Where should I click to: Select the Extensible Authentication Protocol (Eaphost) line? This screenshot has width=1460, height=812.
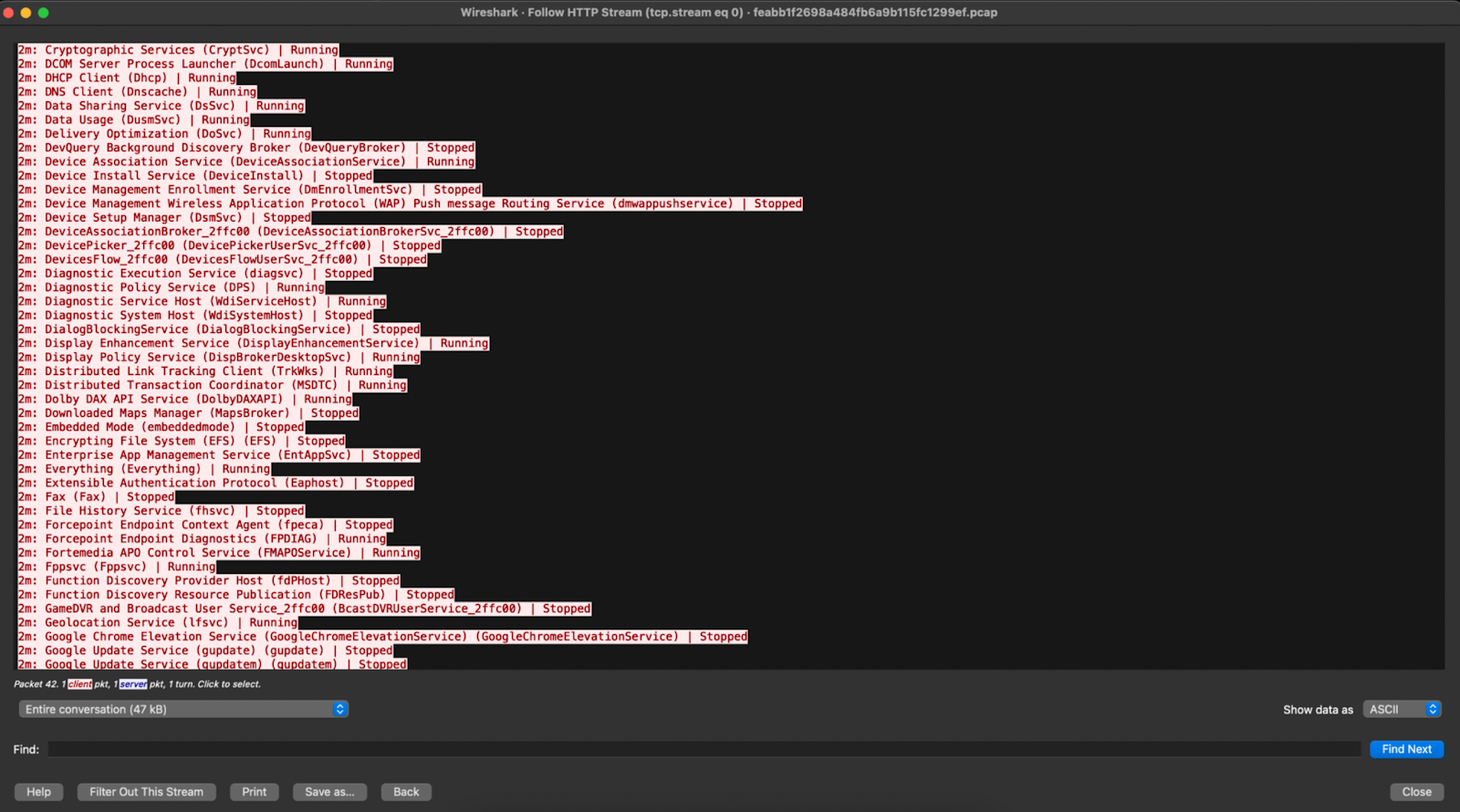pyautogui.click(x=216, y=483)
